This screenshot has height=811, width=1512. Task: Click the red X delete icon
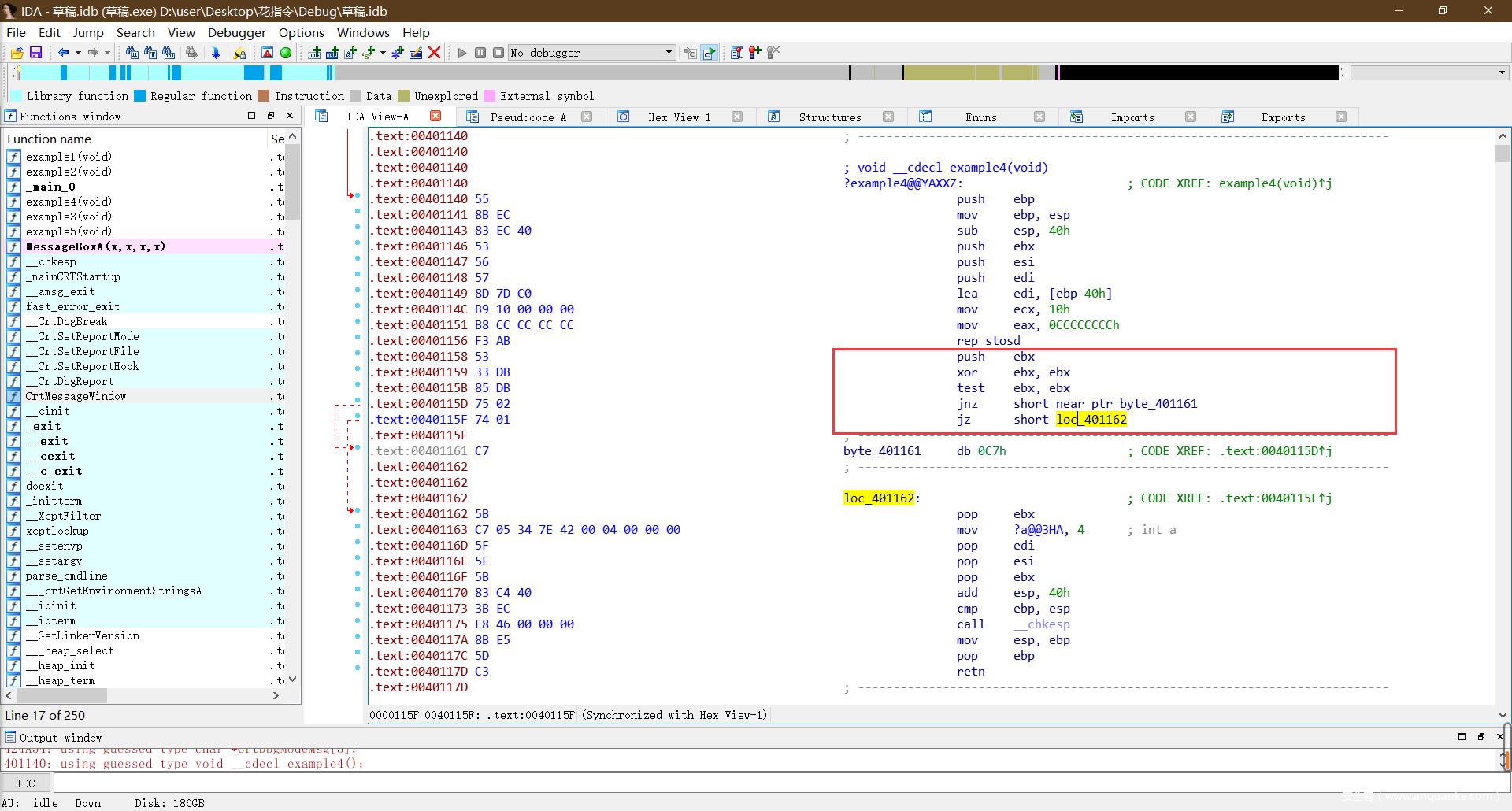pos(434,53)
